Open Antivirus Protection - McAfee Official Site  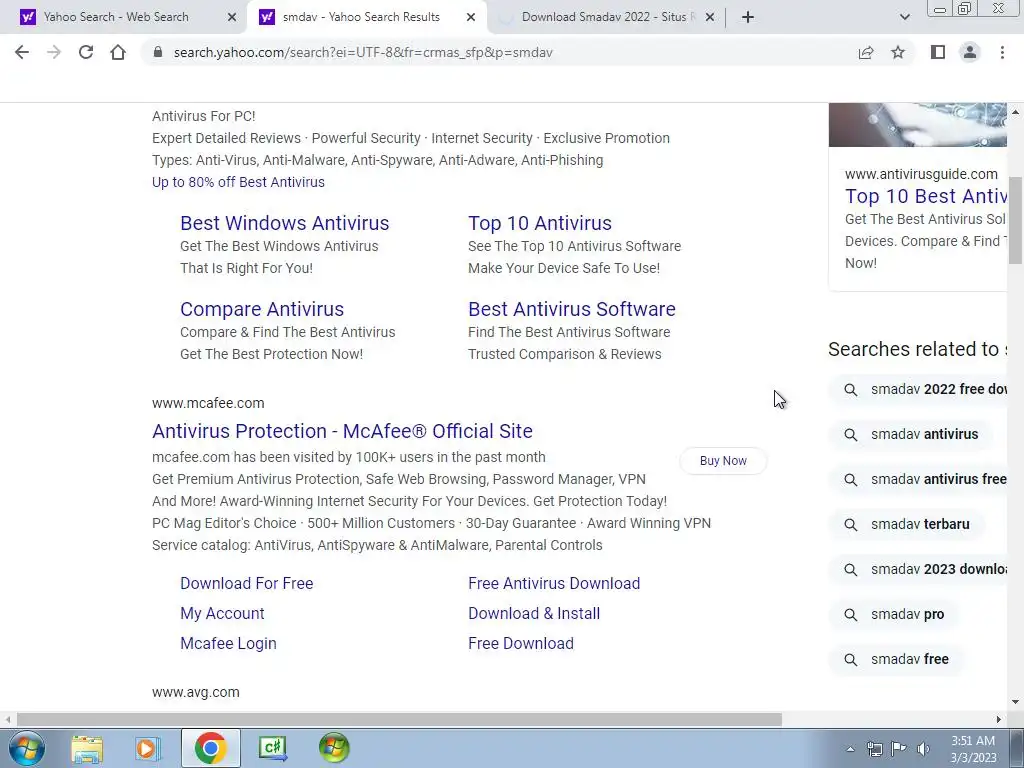342,431
